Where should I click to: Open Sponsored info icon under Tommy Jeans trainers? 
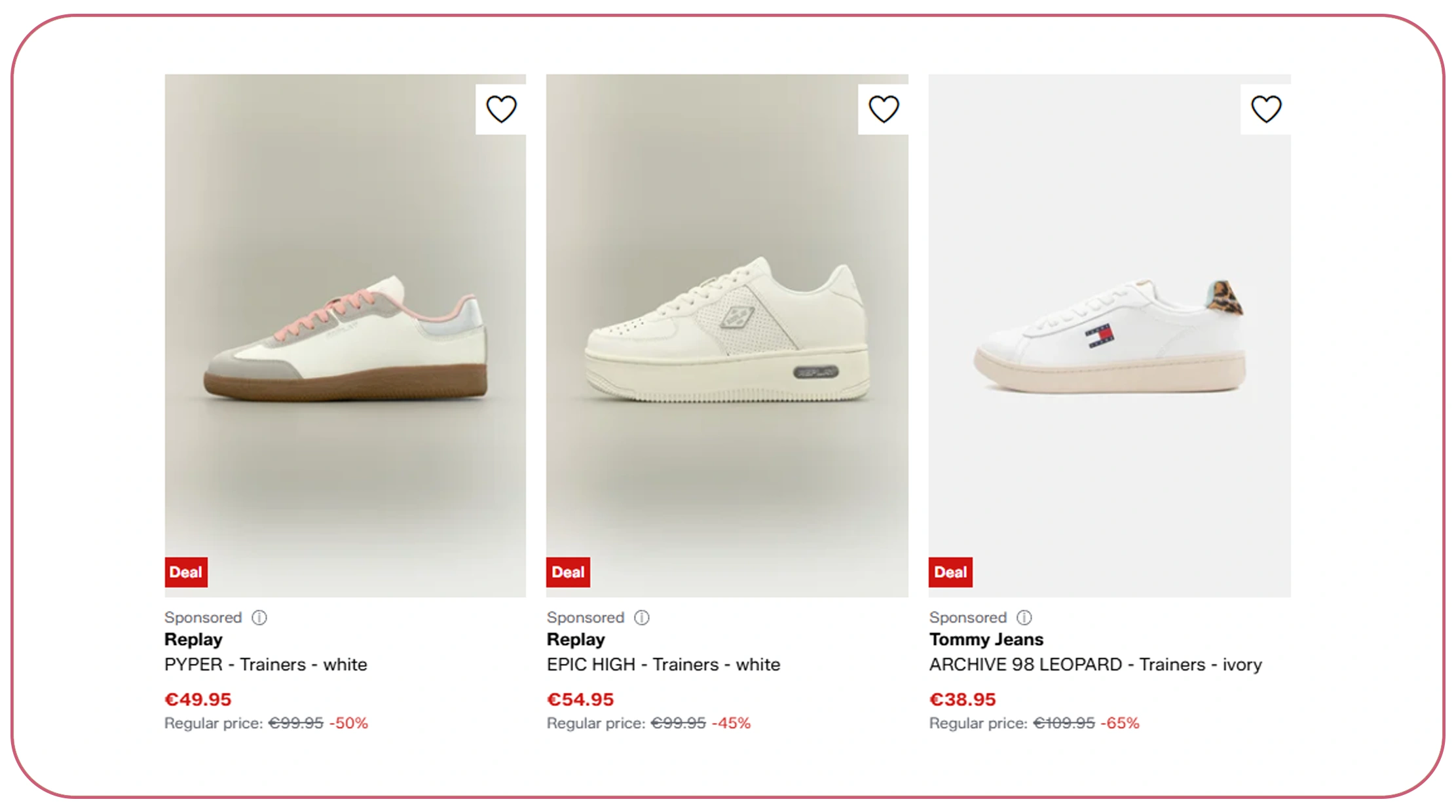point(1024,618)
